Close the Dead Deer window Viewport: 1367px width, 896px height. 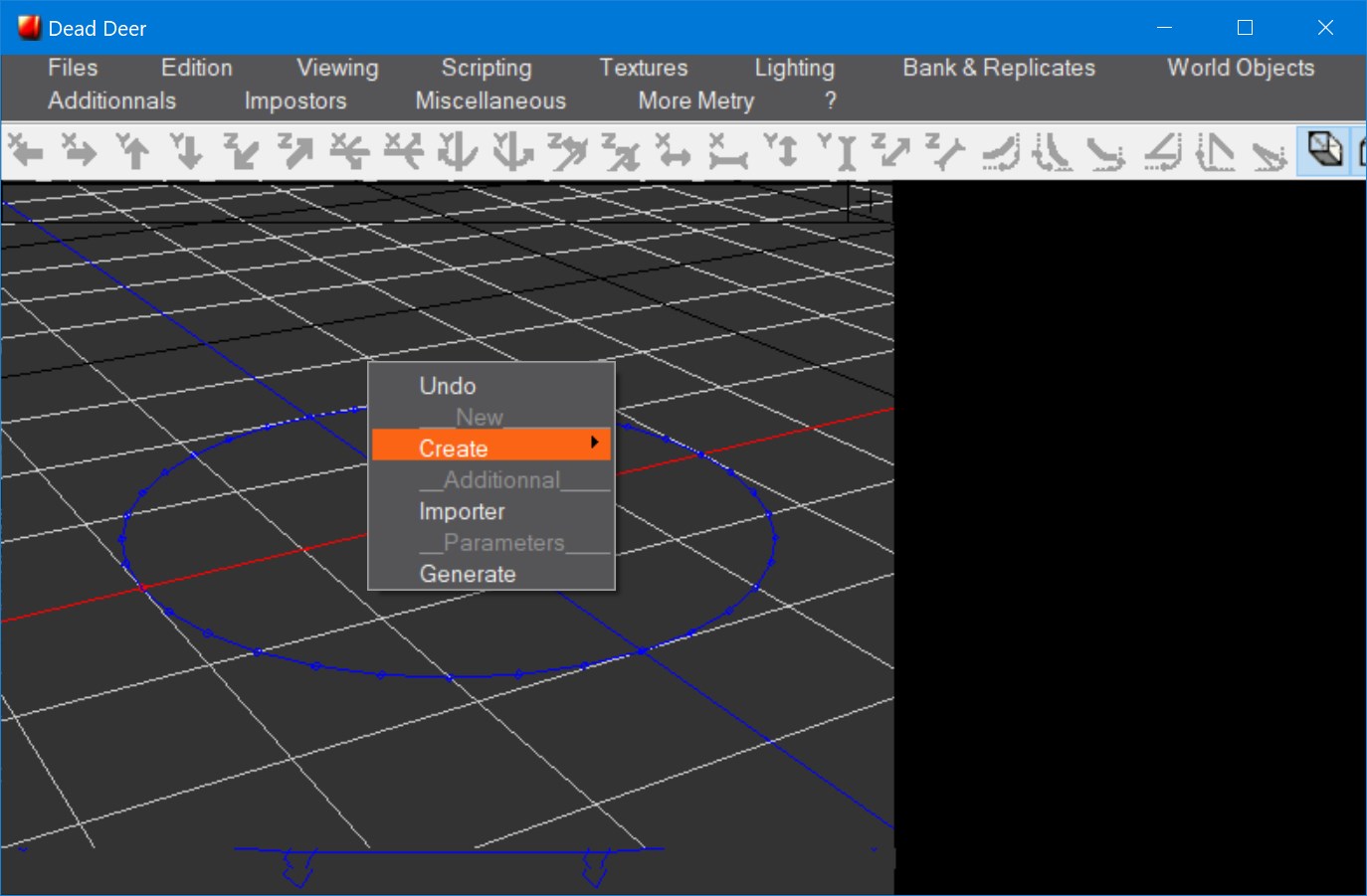point(1325,28)
